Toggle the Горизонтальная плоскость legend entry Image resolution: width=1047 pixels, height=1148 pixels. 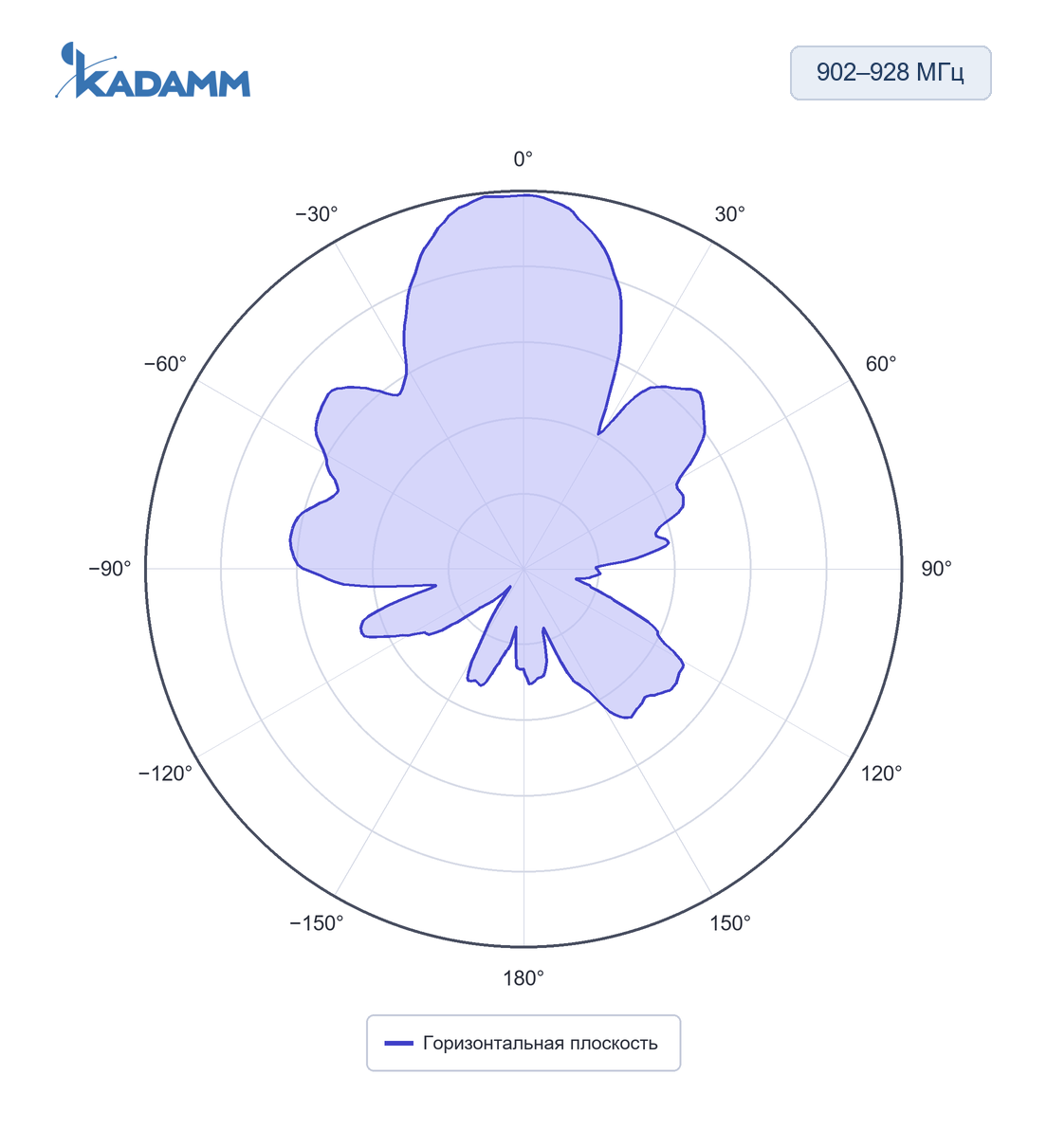(x=523, y=1043)
